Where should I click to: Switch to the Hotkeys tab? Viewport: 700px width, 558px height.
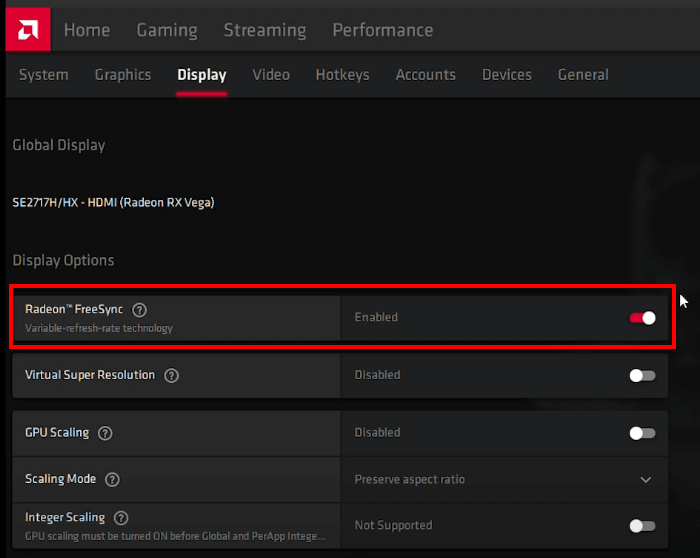tap(342, 75)
